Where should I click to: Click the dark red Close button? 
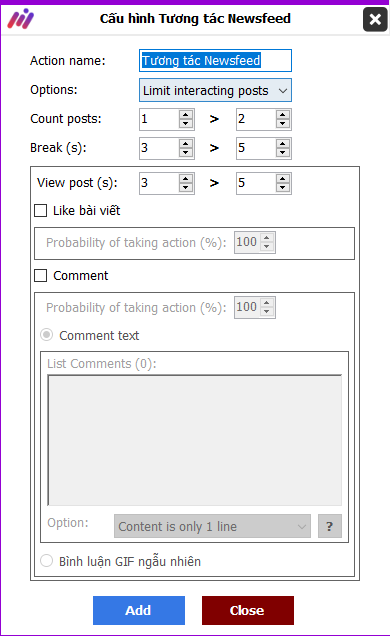(248, 610)
